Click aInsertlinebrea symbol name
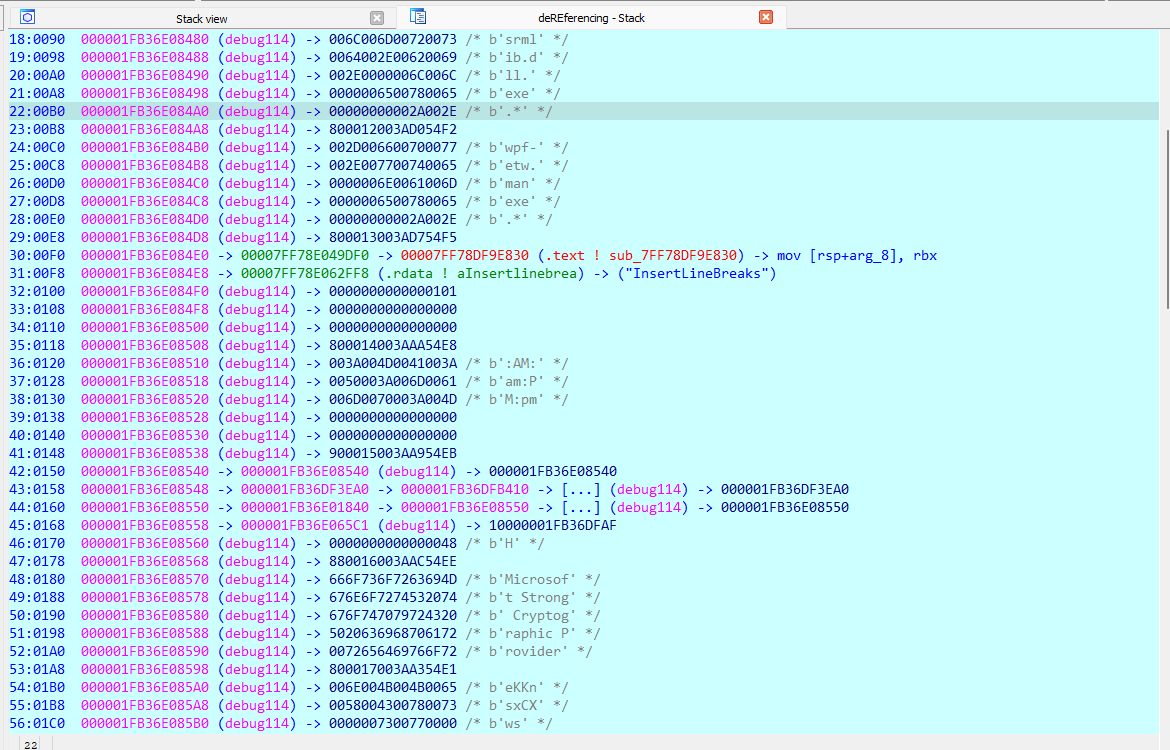The image size is (1170, 750). pyautogui.click(x=516, y=273)
